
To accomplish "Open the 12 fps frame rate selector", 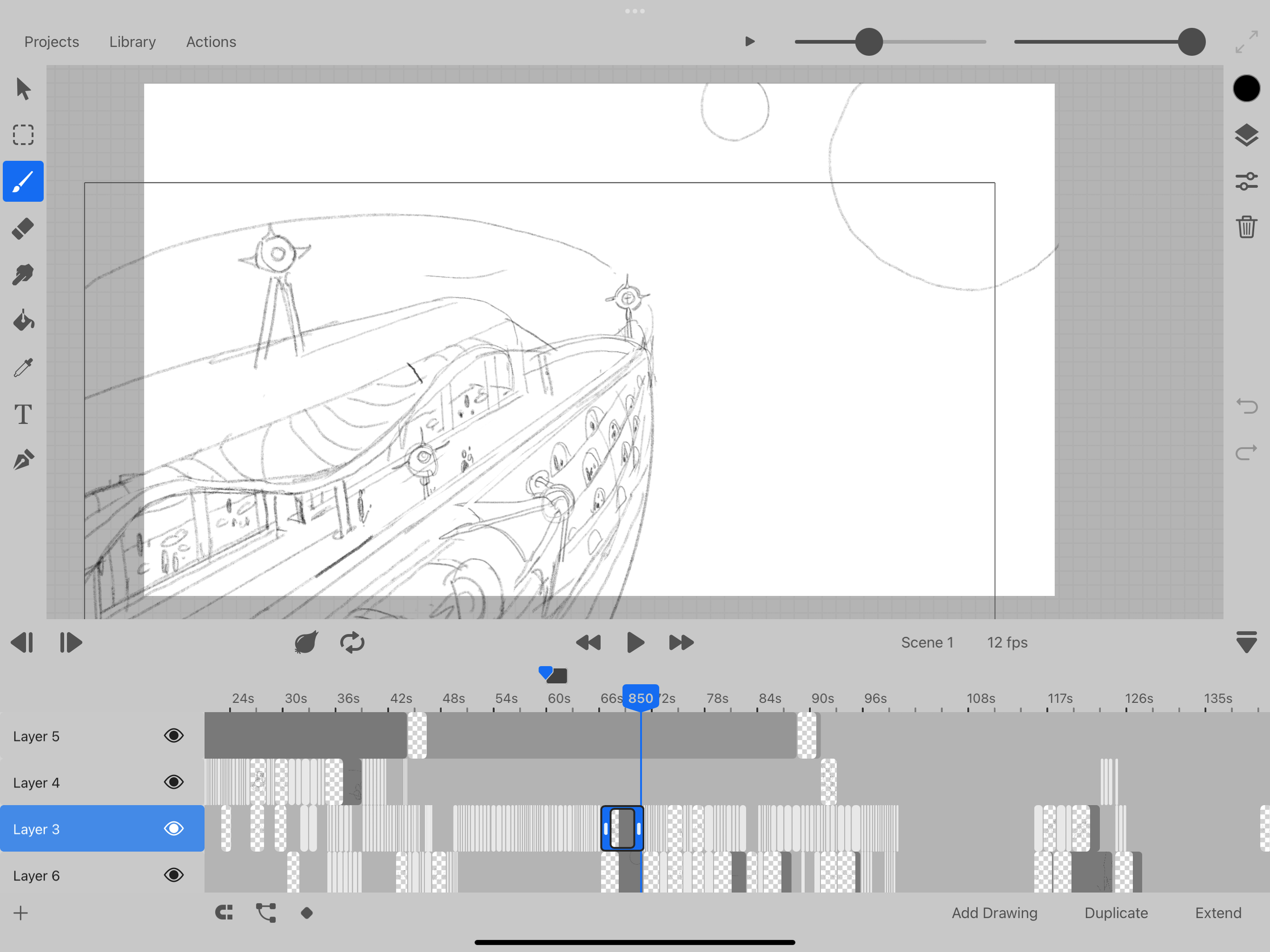I will 1007,642.
